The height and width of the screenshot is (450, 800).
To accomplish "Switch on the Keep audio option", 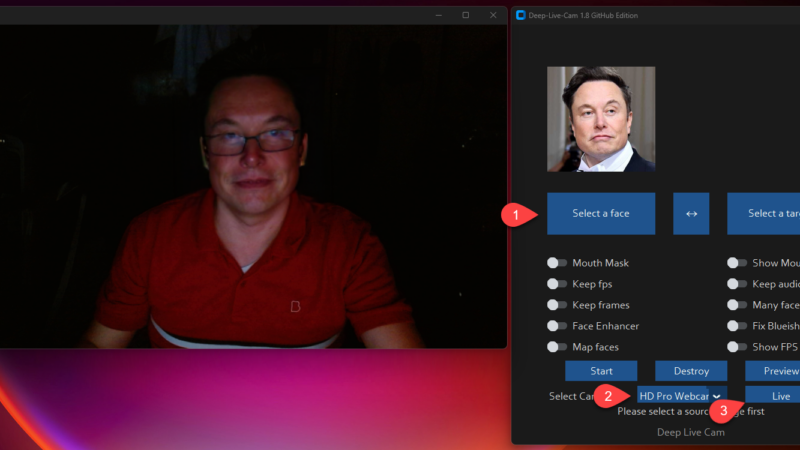I will 736,284.
